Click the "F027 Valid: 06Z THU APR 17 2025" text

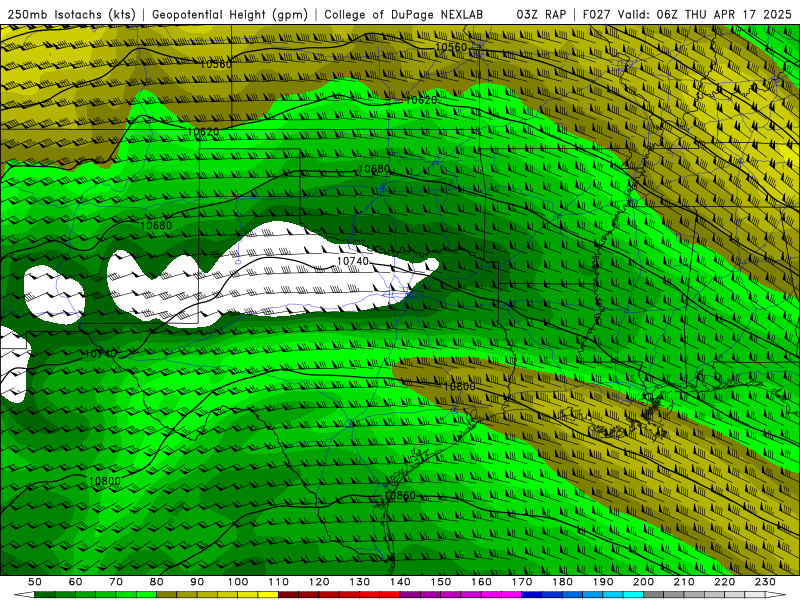687,14
